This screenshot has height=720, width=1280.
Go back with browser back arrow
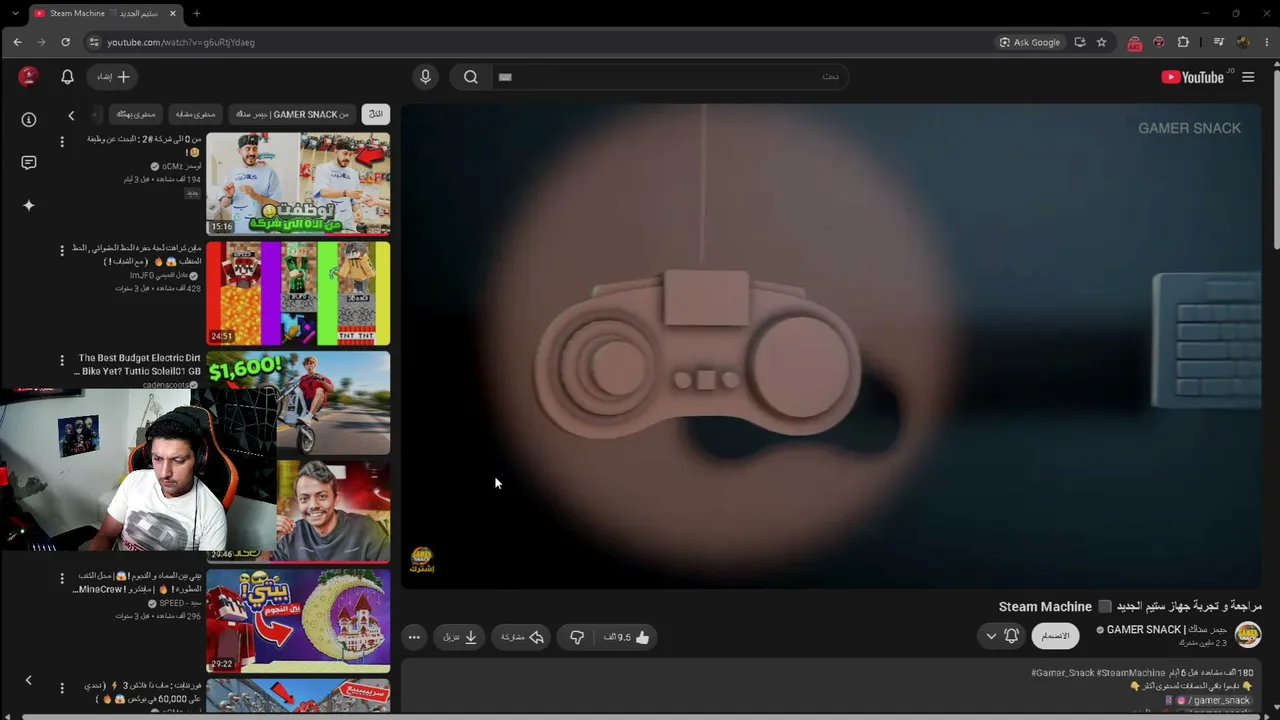pos(17,42)
